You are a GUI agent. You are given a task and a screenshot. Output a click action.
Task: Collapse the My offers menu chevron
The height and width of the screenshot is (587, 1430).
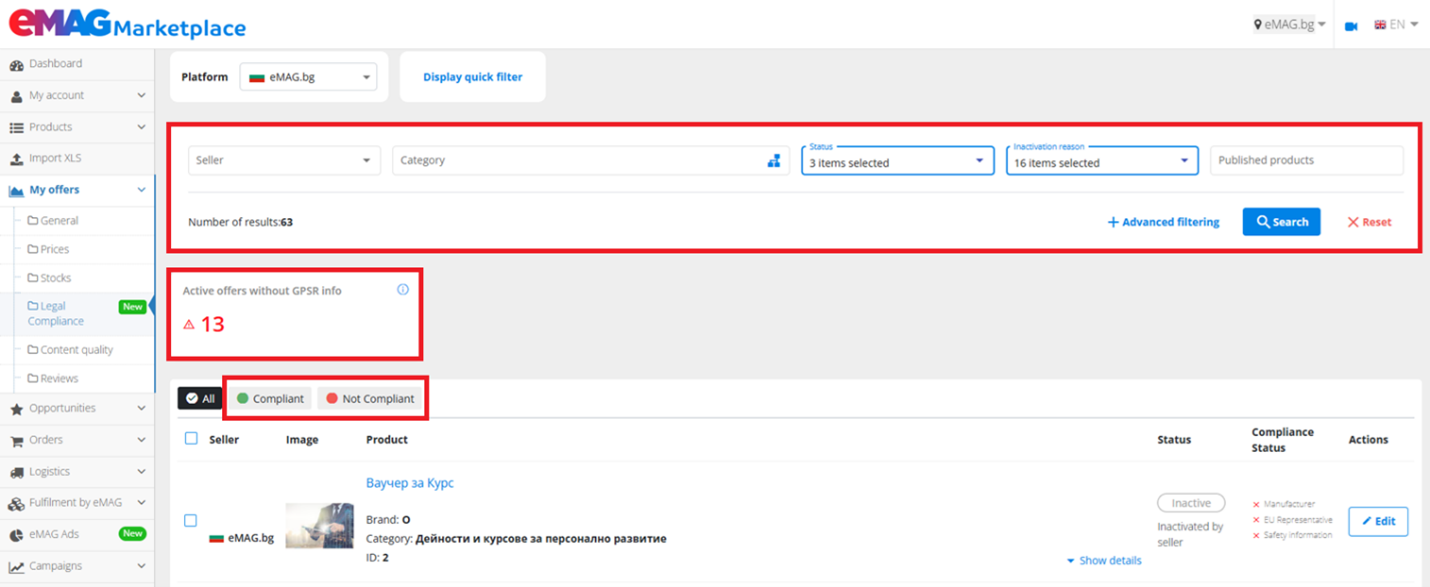click(x=141, y=190)
